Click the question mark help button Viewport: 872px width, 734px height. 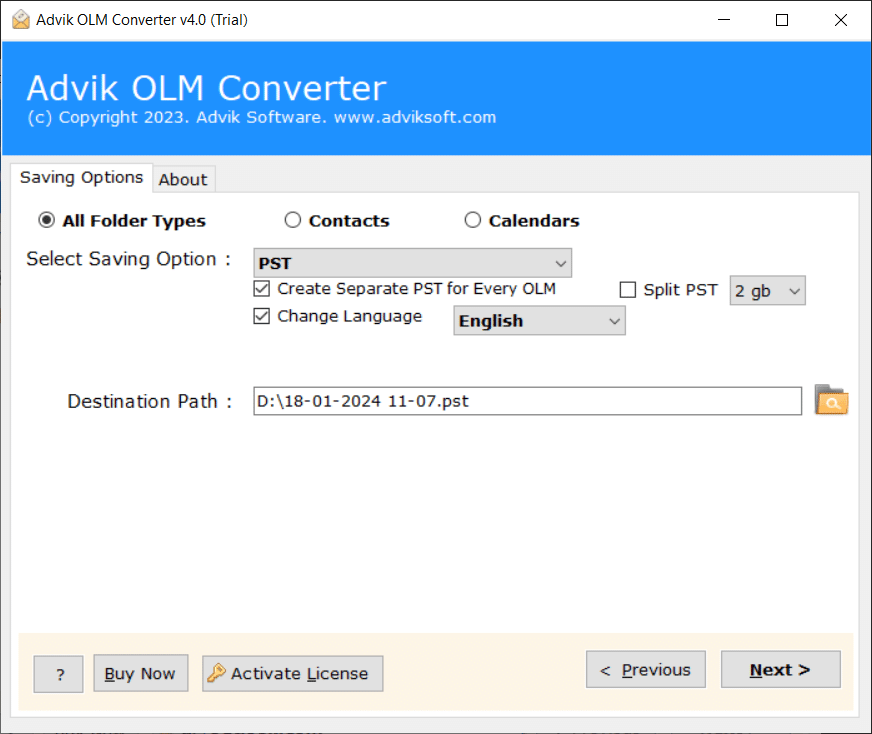[x=58, y=674]
